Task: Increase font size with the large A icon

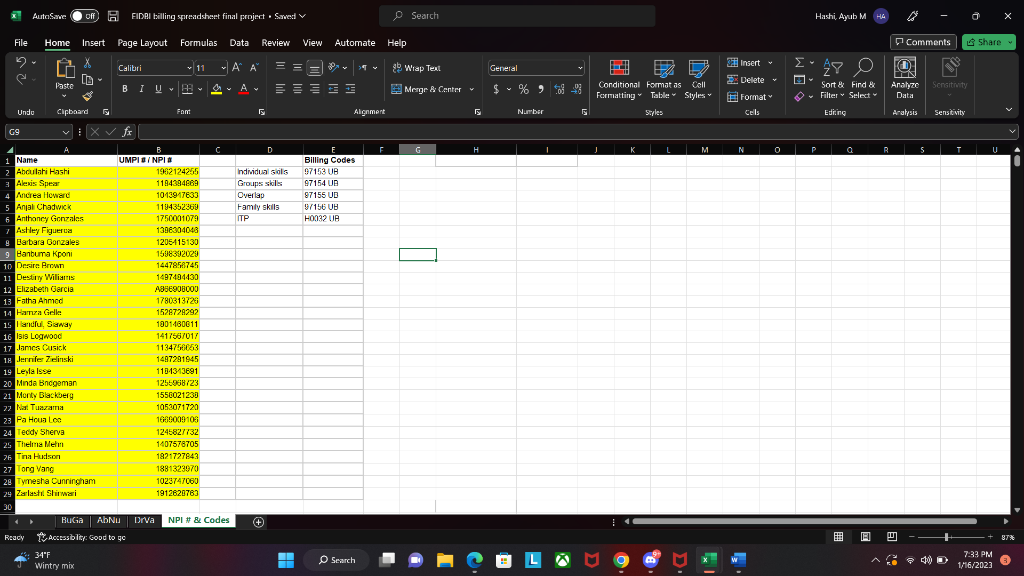Action: (237, 67)
